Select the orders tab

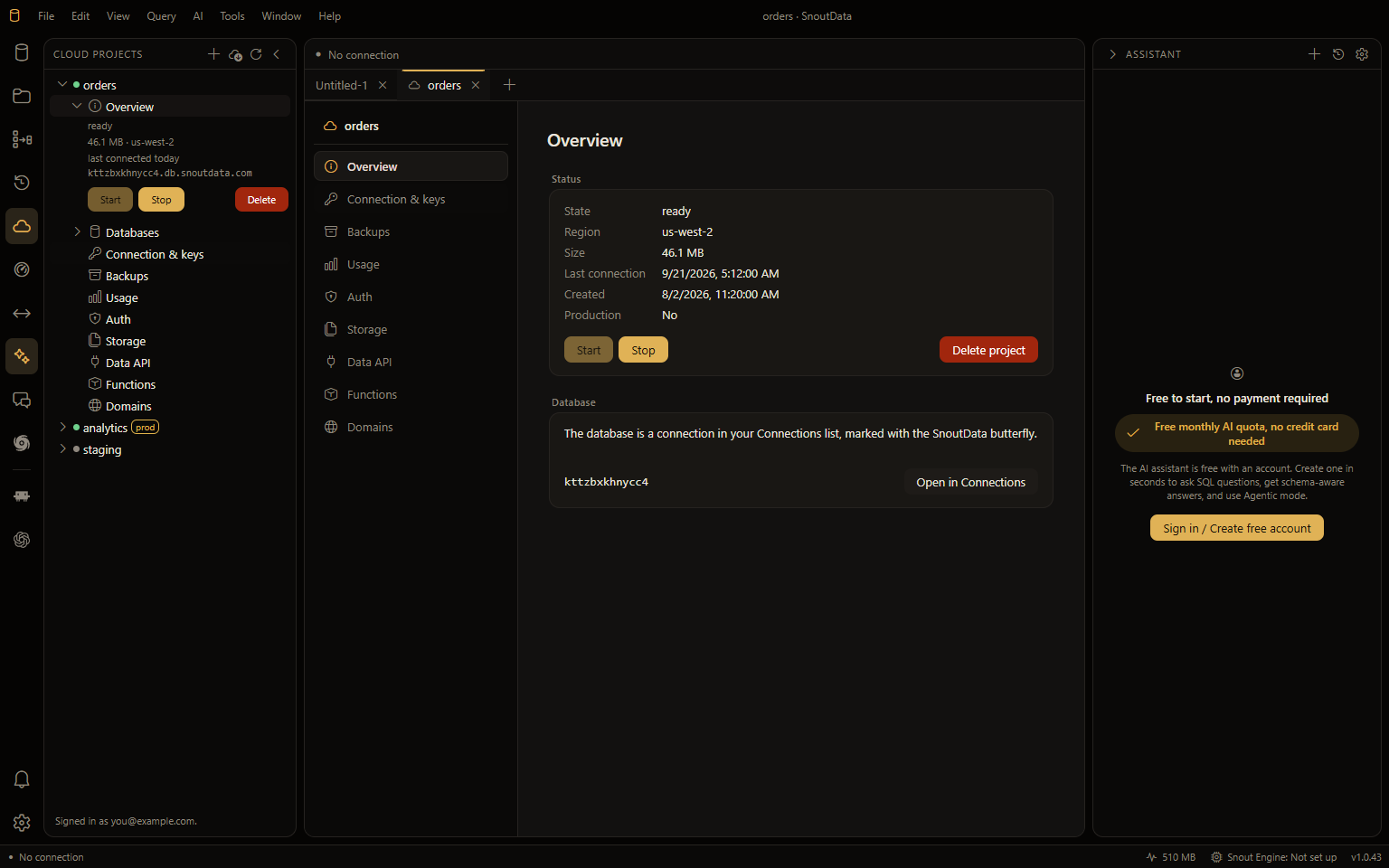[444, 85]
